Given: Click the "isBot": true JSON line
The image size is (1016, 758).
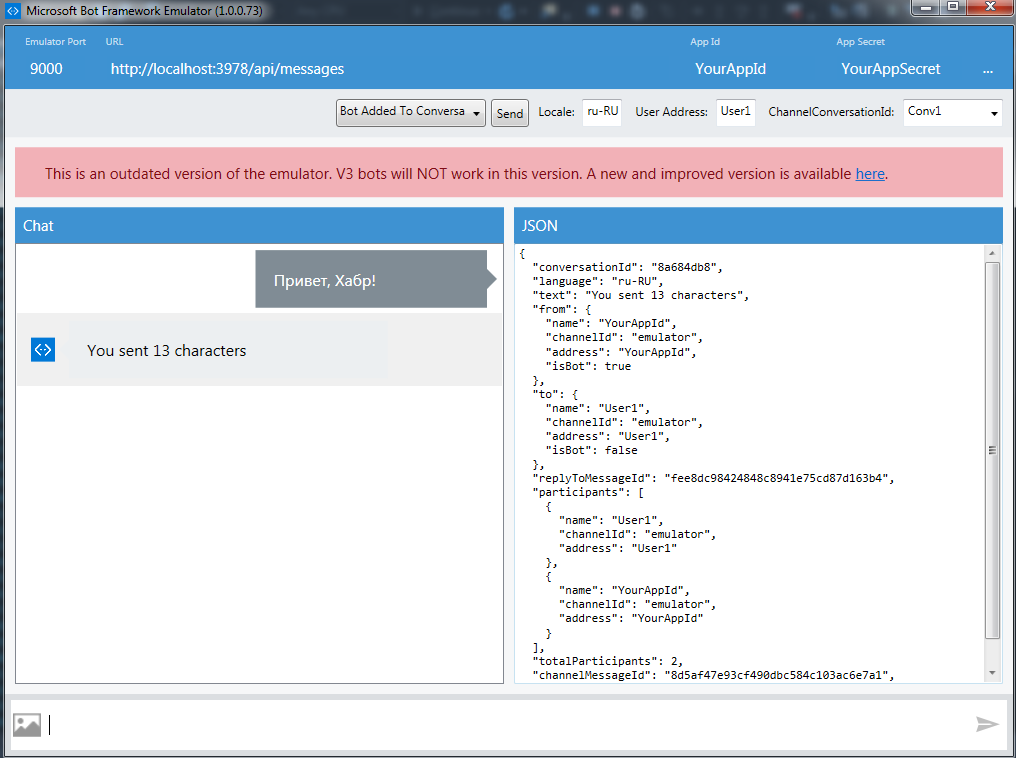Looking at the screenshot, I should [588, 366].
